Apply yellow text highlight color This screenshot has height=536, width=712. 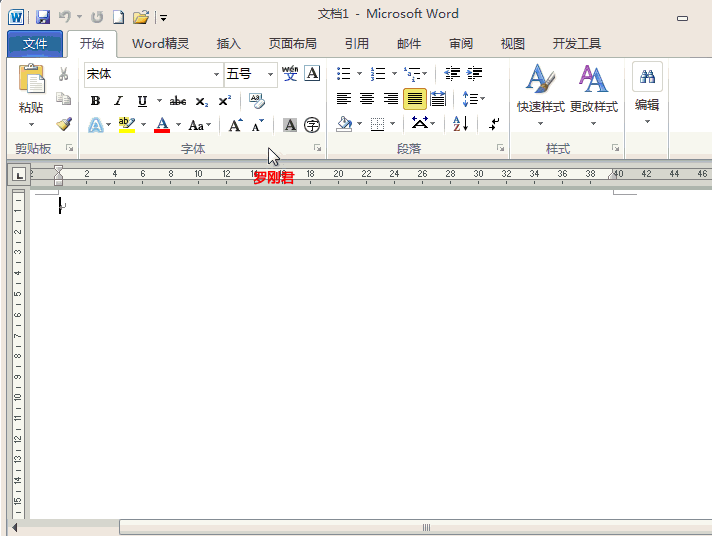click(x=127, y=124)
